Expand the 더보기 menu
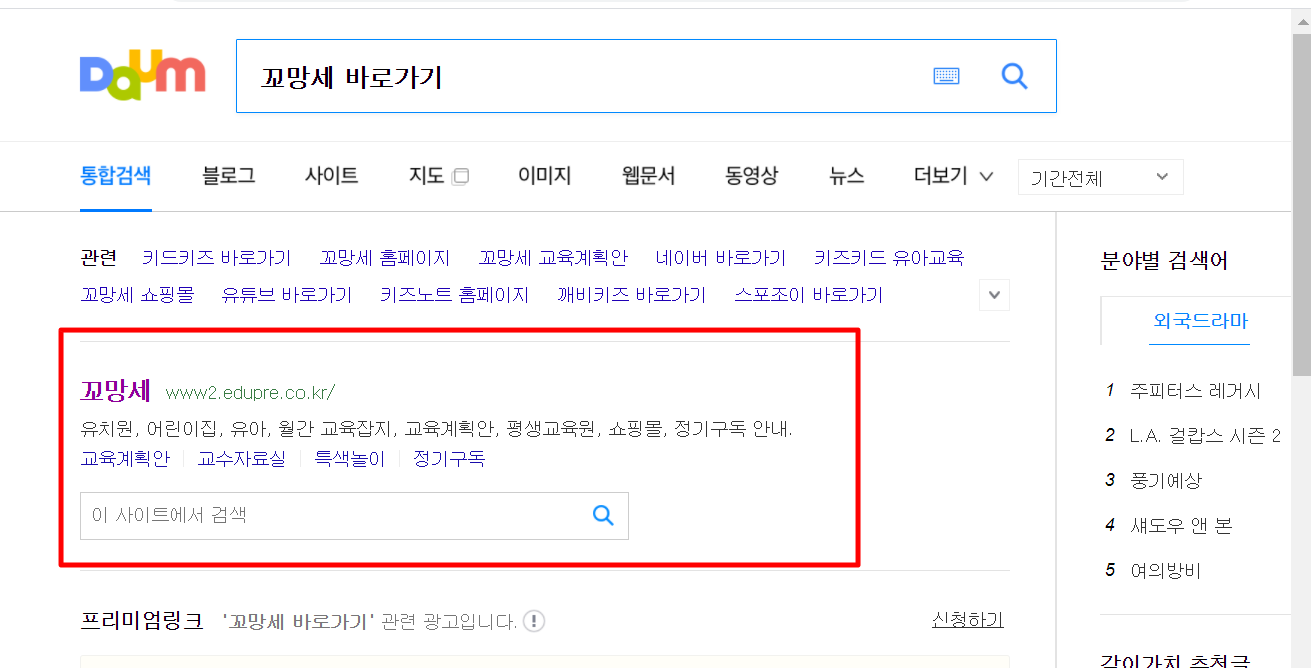 pos(953,176)
